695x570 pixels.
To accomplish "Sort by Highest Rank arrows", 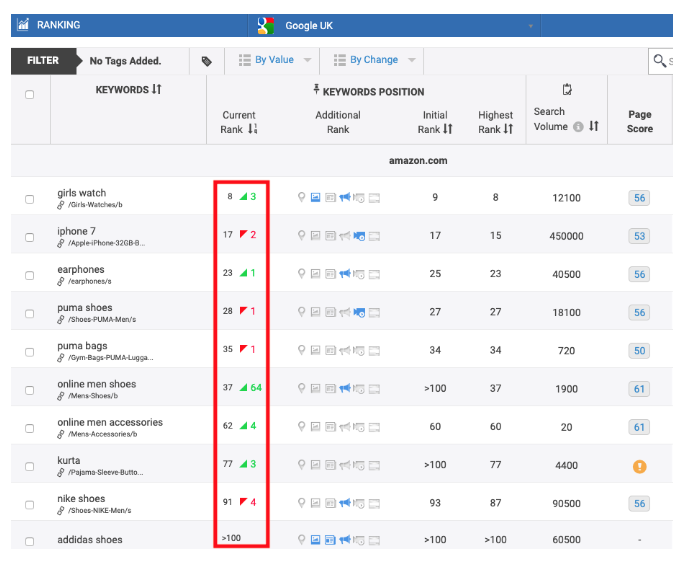I will click(x=508, y=129).
